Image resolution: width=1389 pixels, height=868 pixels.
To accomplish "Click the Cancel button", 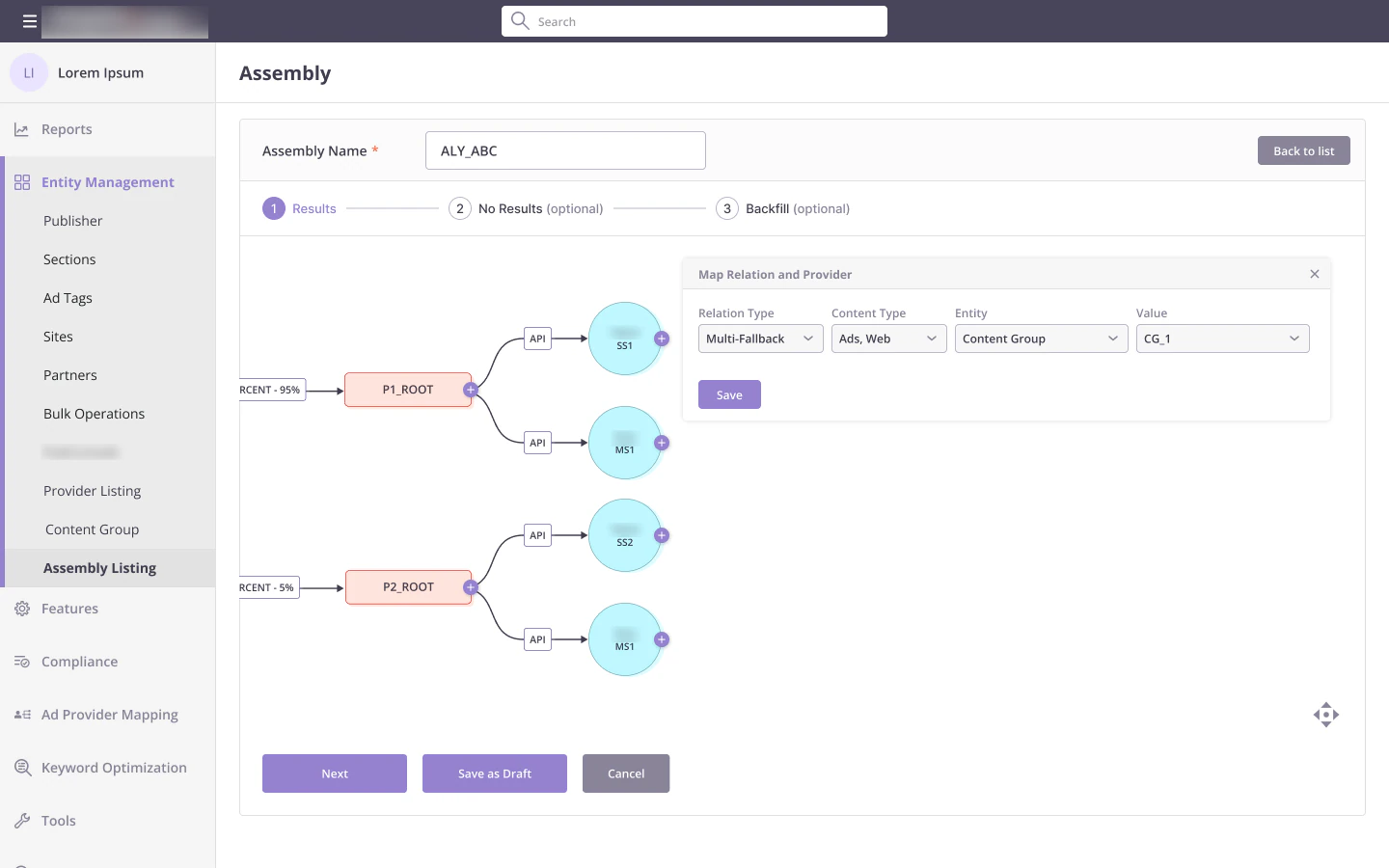I will point(626,773).
